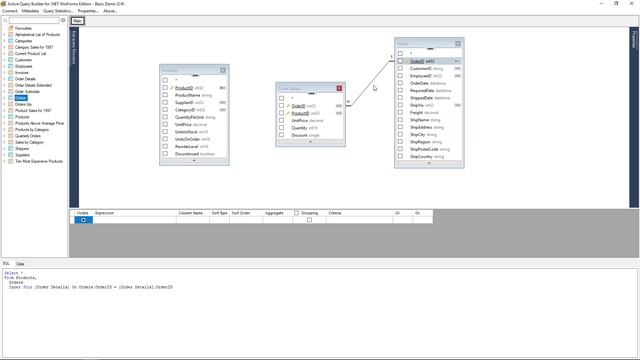Check the OrderDate field in Orders
This screenshot has width=640, height=360.
pos(400,83)
